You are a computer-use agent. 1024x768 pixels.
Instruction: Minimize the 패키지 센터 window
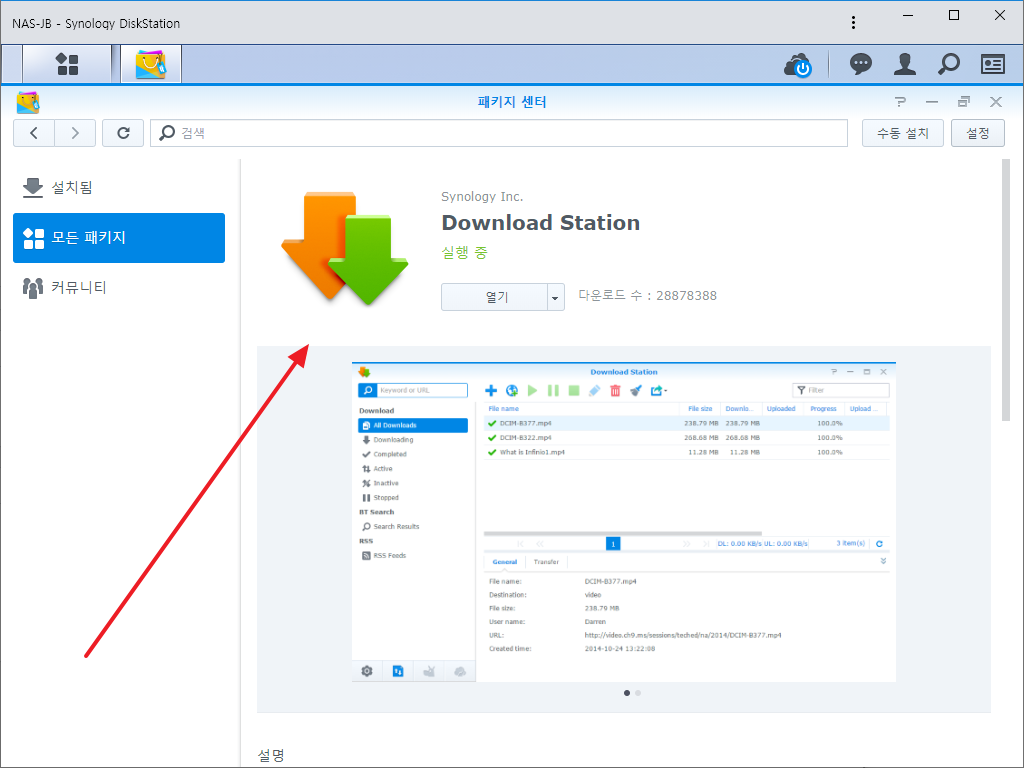click(932, 102)
